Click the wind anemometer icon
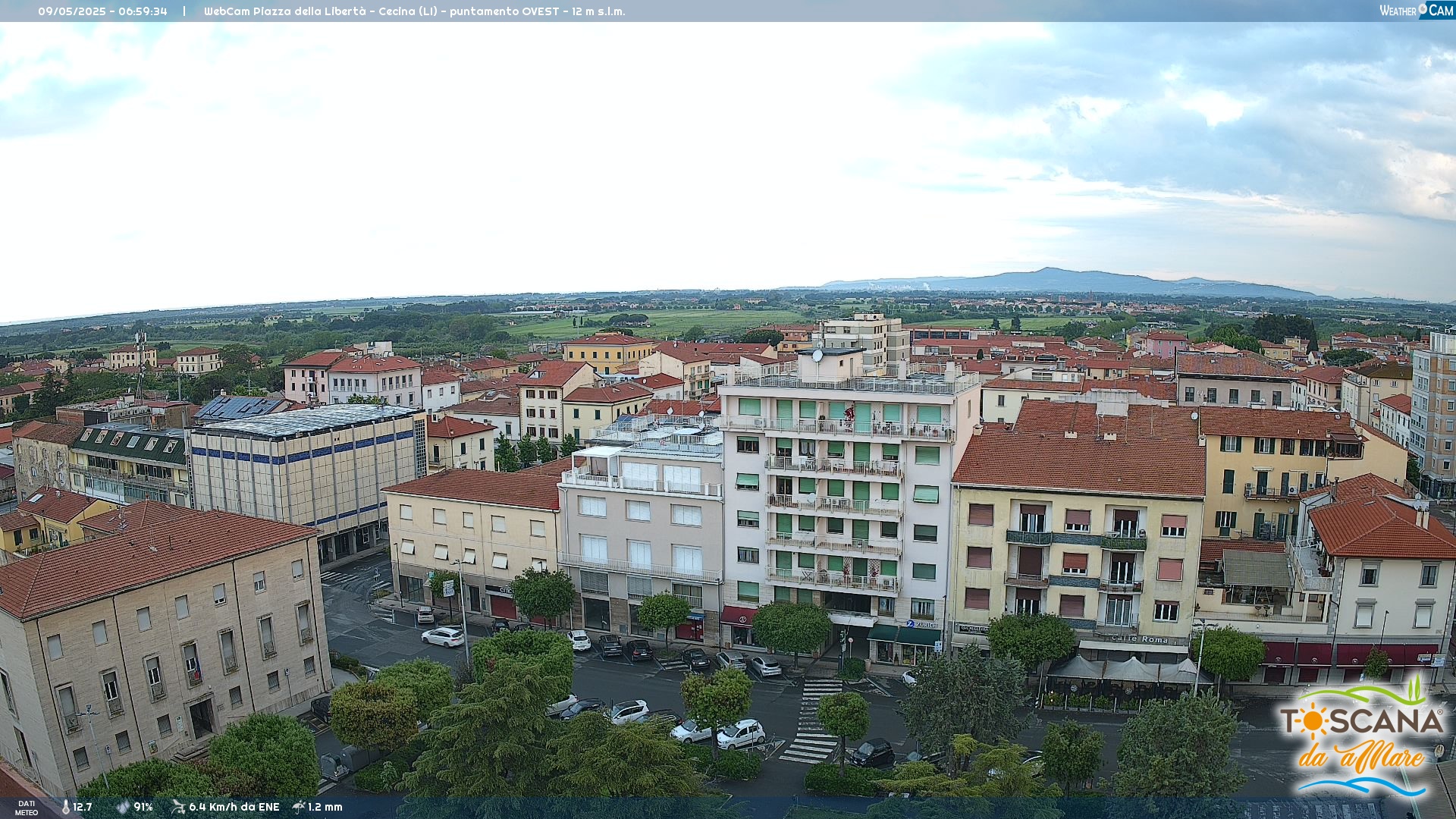 tap(177, 807)
